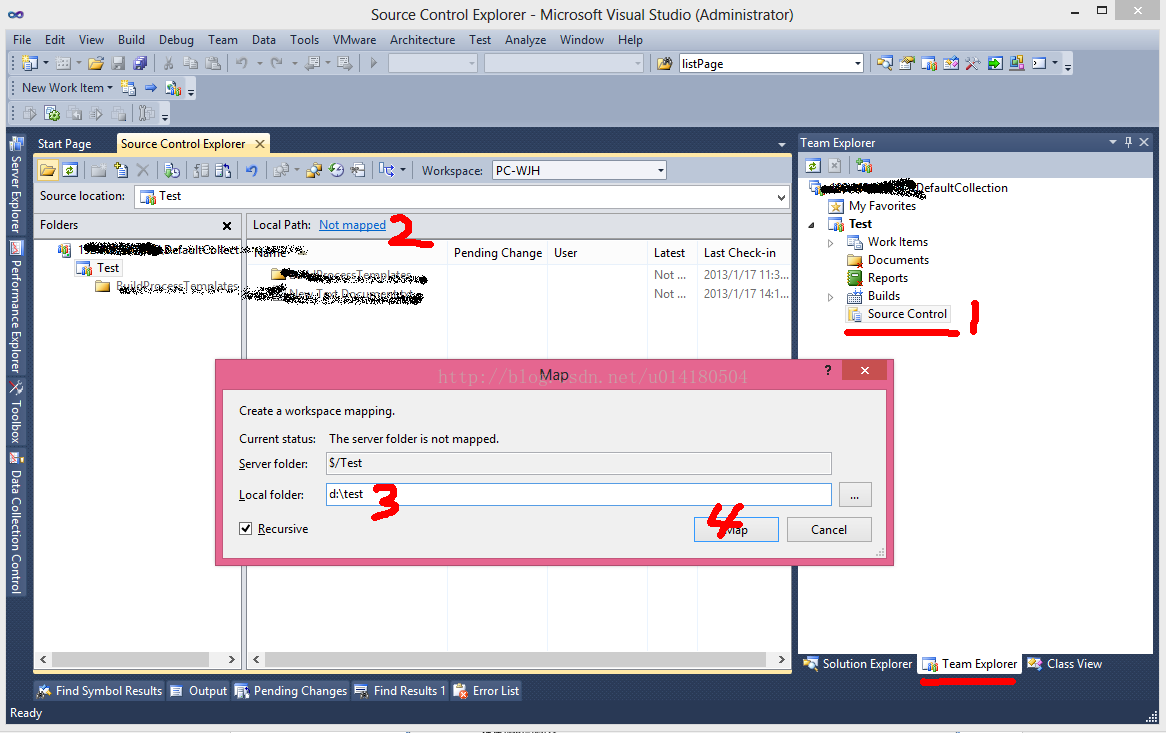Select Reports in Team Explorer
Screen dimensions: 1166x733
[888, 278]
